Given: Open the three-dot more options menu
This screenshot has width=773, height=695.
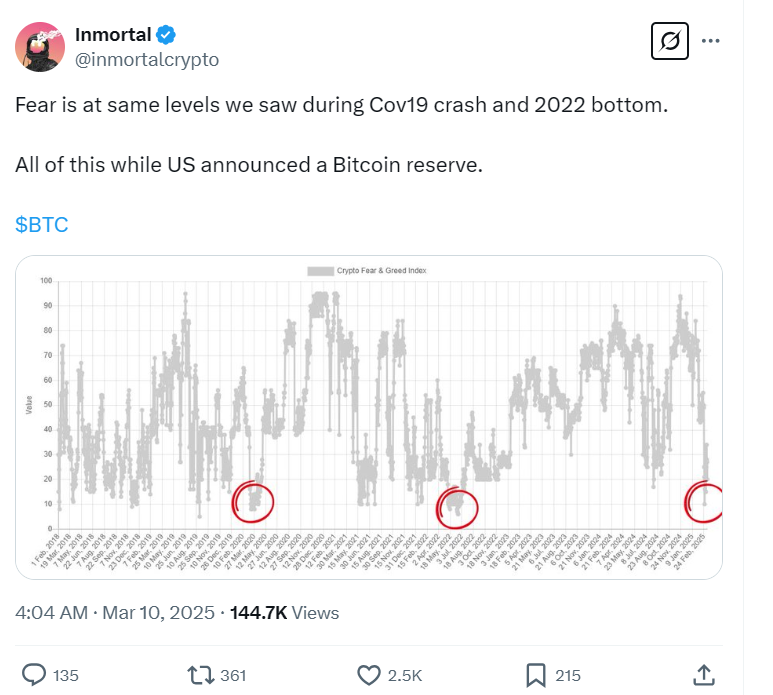Looking at the screenshot, I should (x=711, y=42).
